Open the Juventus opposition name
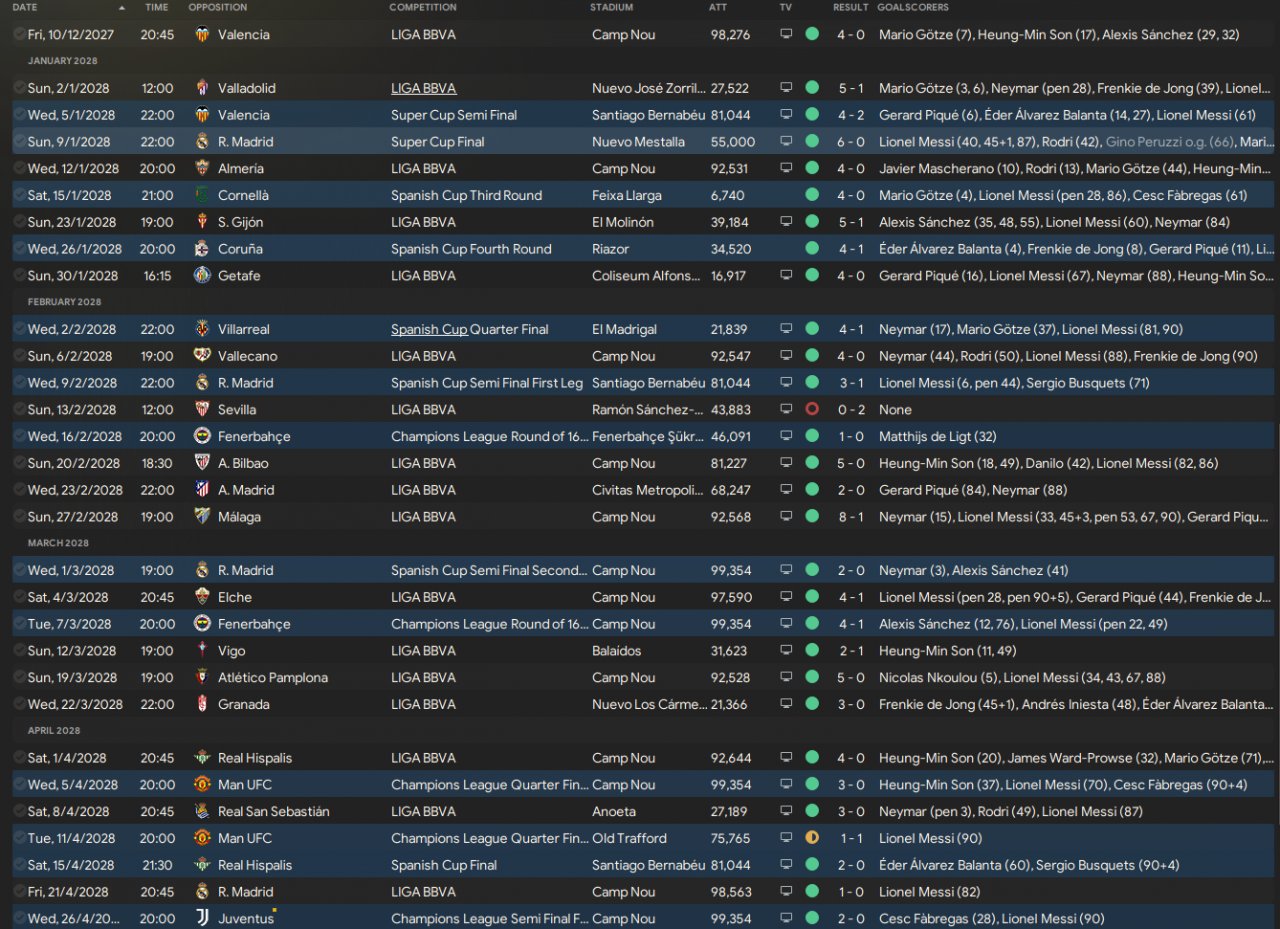The height and width of the screenshot is (929, 1280). (x=246, y=918)
